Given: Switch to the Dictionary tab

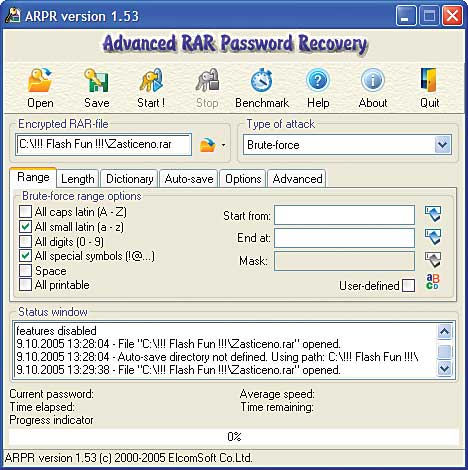Looking at the screenshot, I should pyautogui.click(x=129, y=179).
